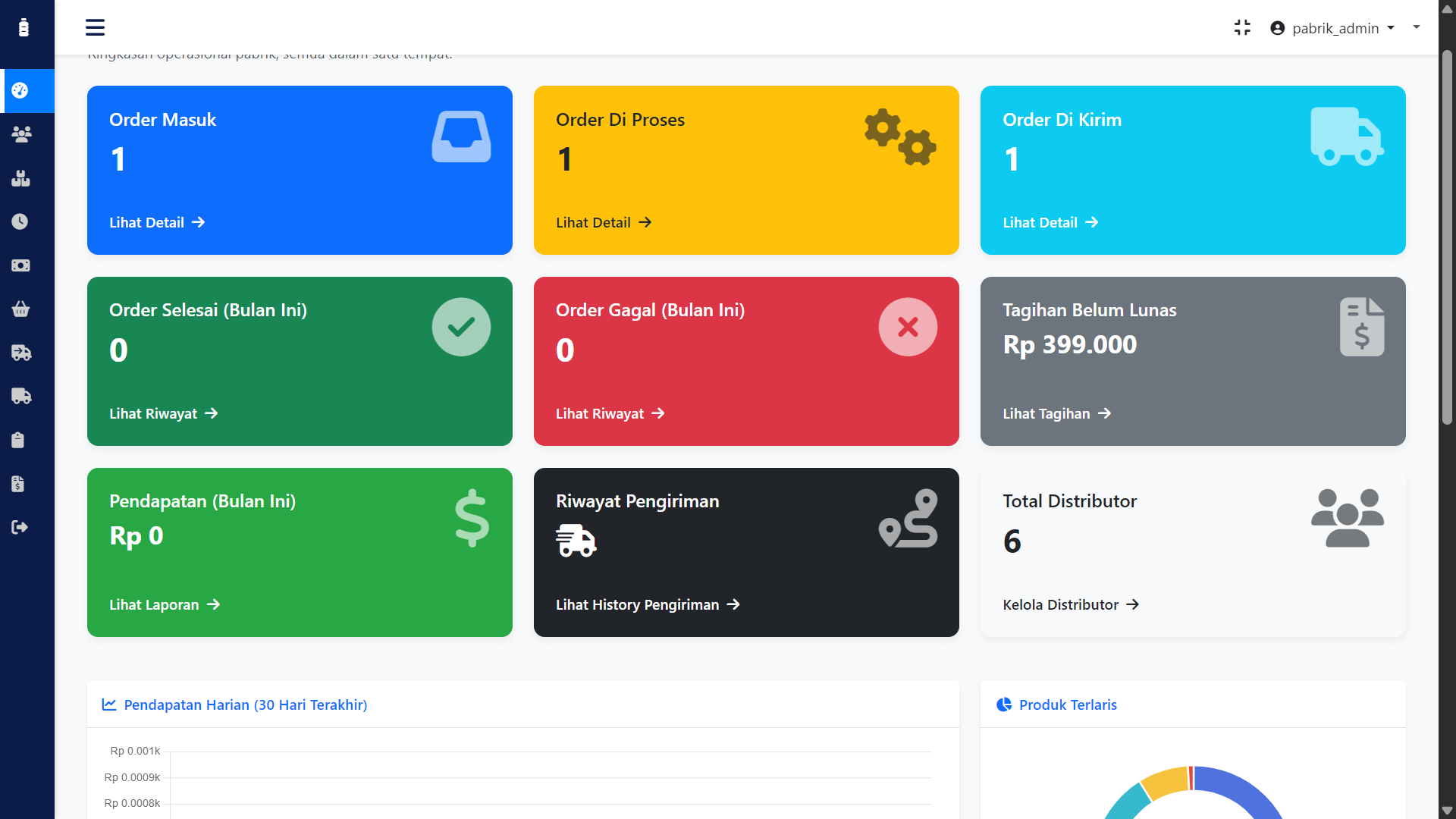The image size is (1456, 819).
Task: Click the yellow segment of the donut chart
Action: (x=1165, y=783)
